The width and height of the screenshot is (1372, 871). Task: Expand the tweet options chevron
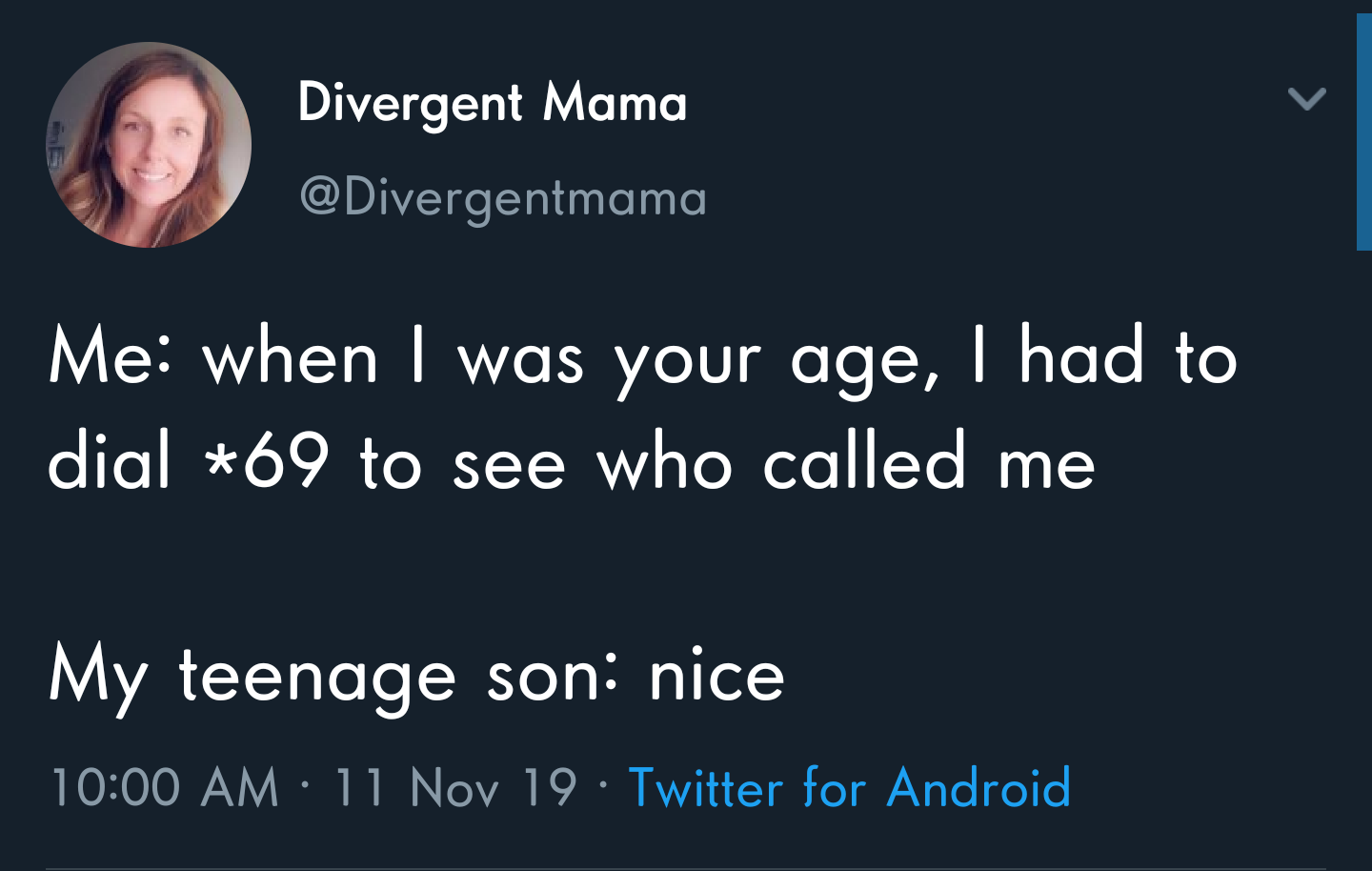[x=1306, y=99]
